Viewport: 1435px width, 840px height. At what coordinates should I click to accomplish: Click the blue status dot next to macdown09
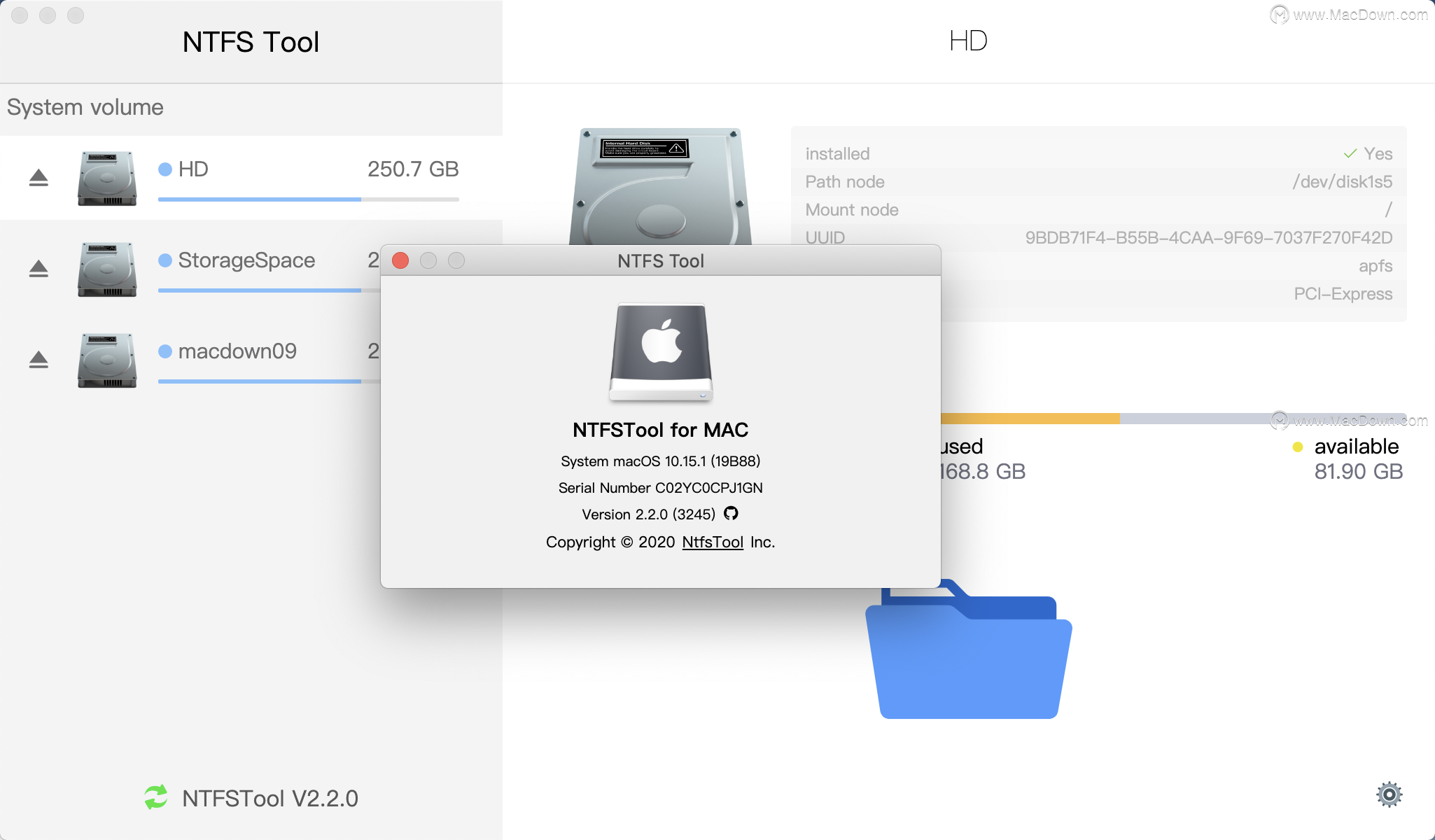pyautogui.click(x=165, y=351)
